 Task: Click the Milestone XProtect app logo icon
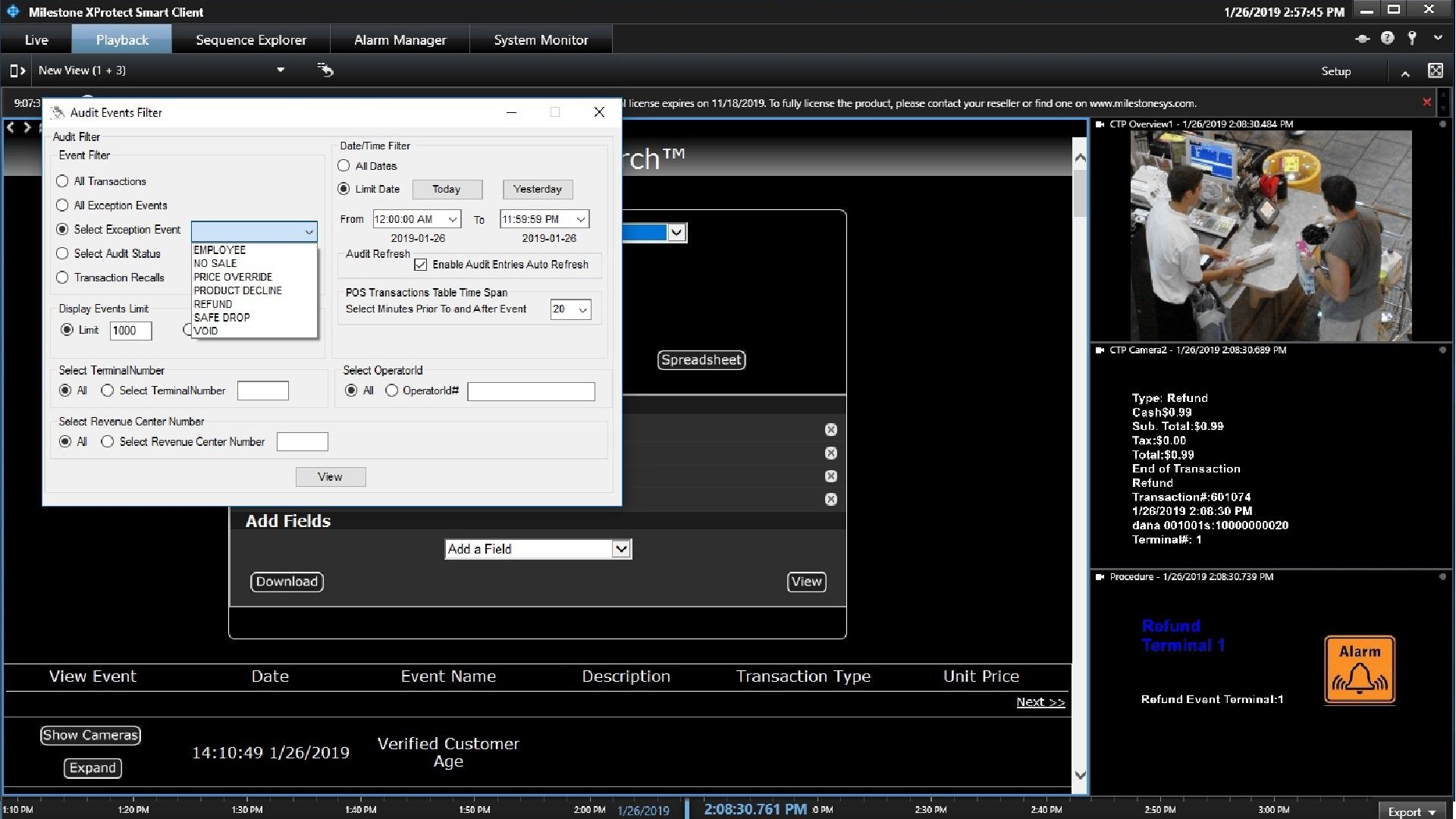pyautogui.click(x=13, y=11)
